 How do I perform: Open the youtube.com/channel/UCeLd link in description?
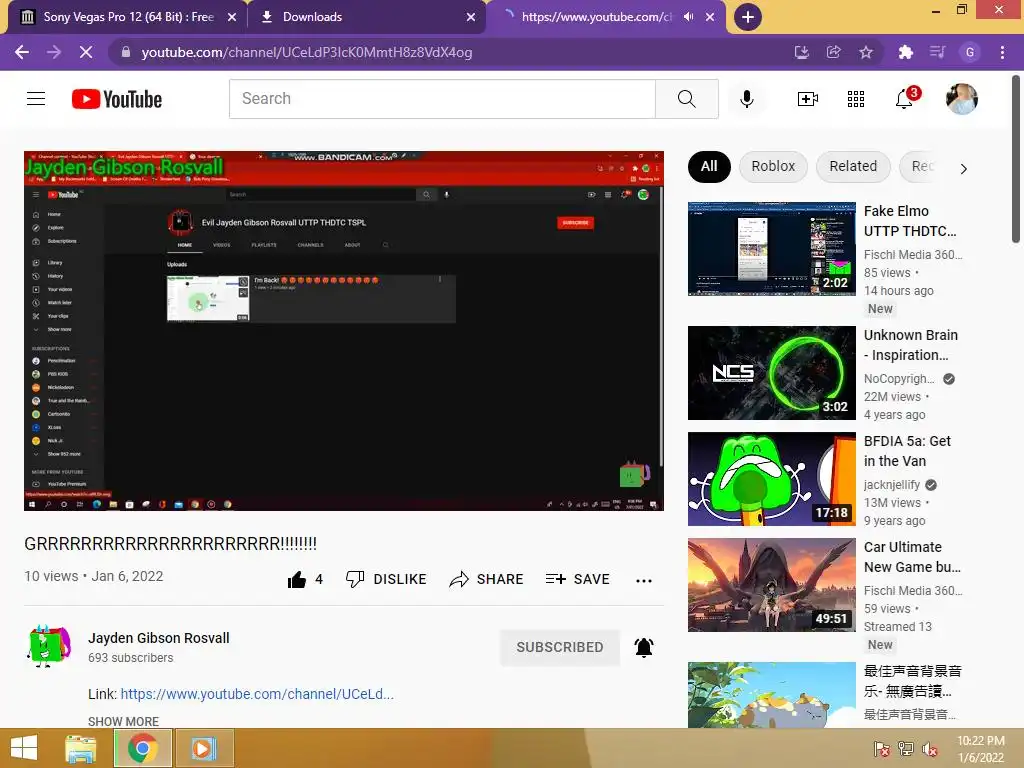[257, 694]
